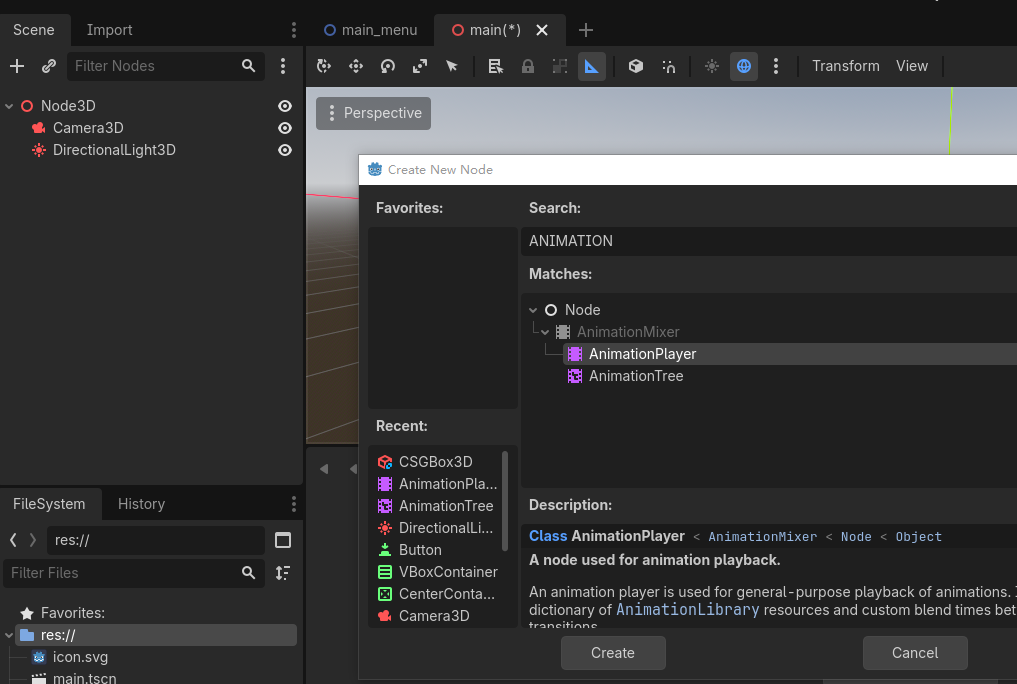1017x684 pixels.
Task: Open filter nodes extra options menu
Action: [283, 66]
